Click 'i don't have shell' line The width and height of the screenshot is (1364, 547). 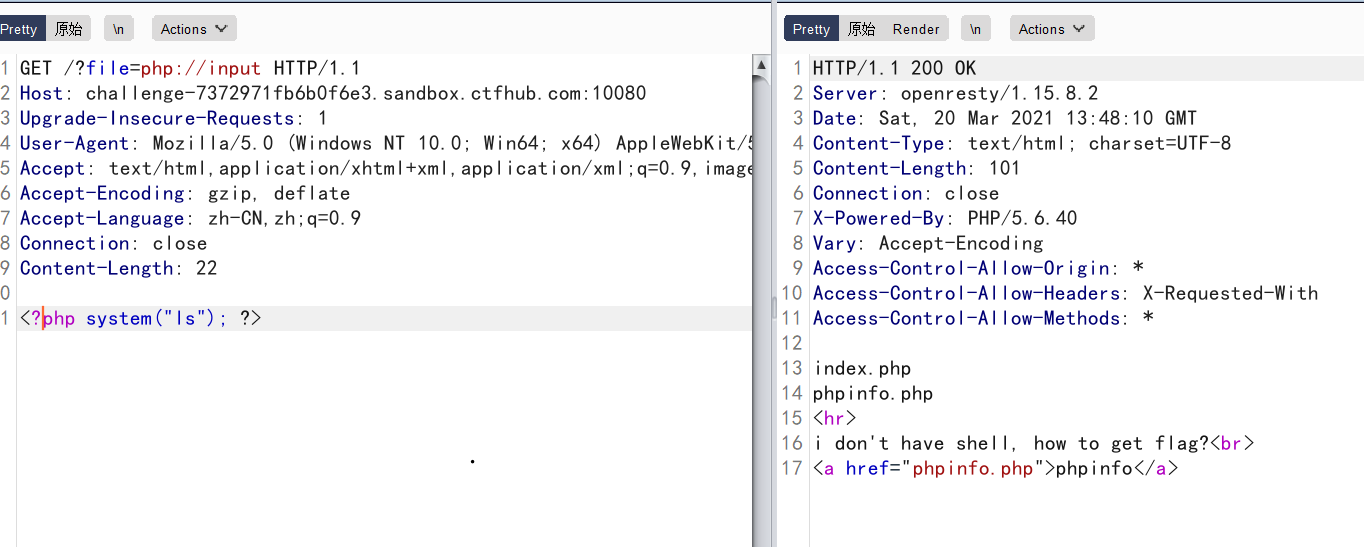[x=1032, y=443]
